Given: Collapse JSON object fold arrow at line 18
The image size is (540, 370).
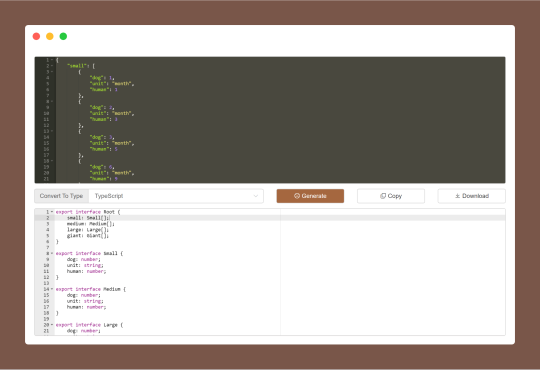Looking at the screenshot, I should pos(52,161).
